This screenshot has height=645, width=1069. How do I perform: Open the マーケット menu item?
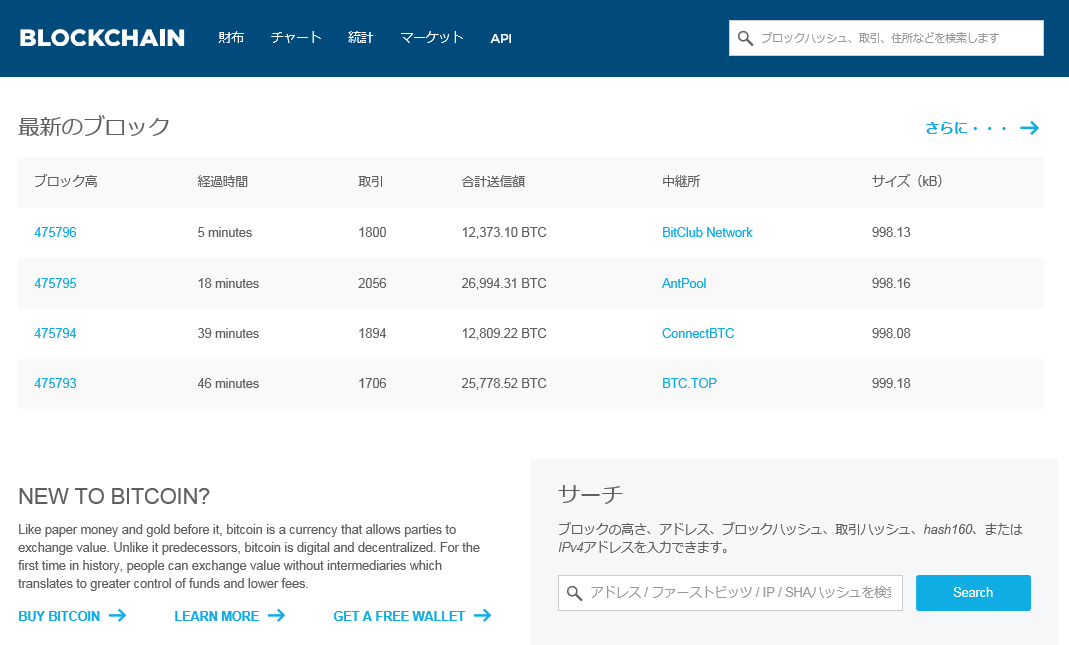point(432,38)
